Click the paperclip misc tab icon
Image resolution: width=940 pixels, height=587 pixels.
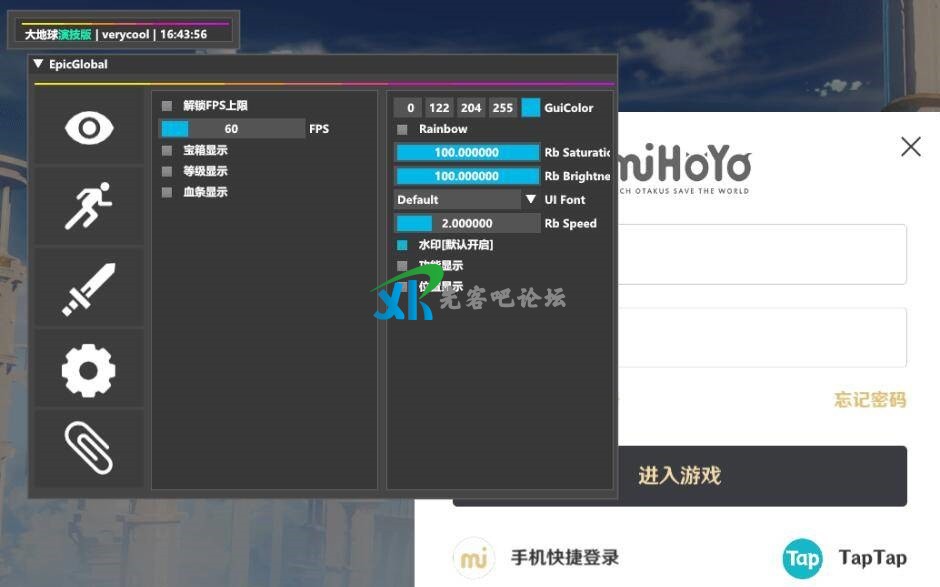(89, 447)
